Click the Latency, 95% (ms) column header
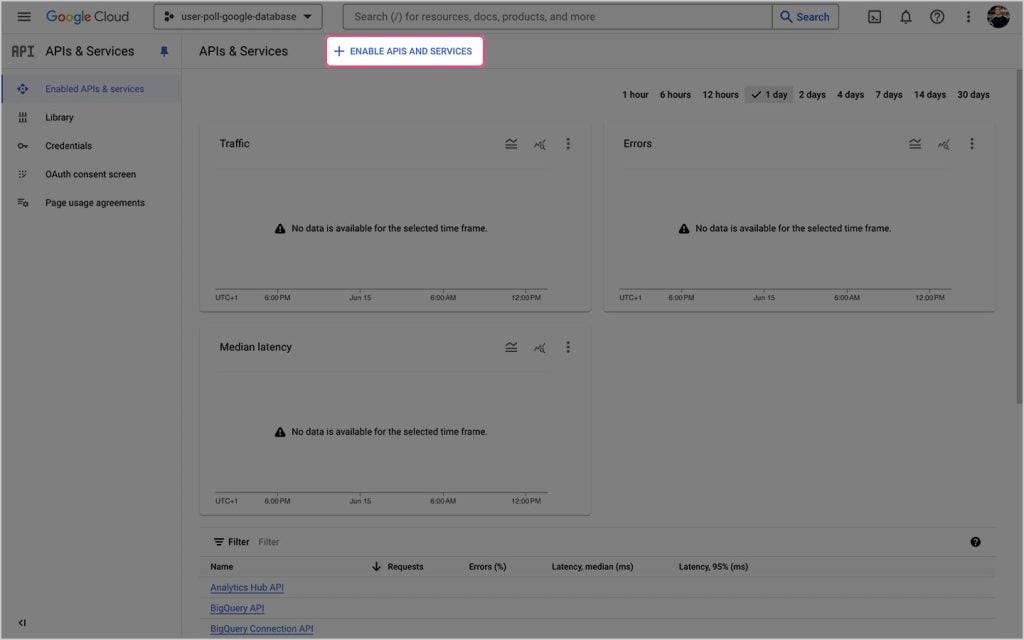 (713, 567)
